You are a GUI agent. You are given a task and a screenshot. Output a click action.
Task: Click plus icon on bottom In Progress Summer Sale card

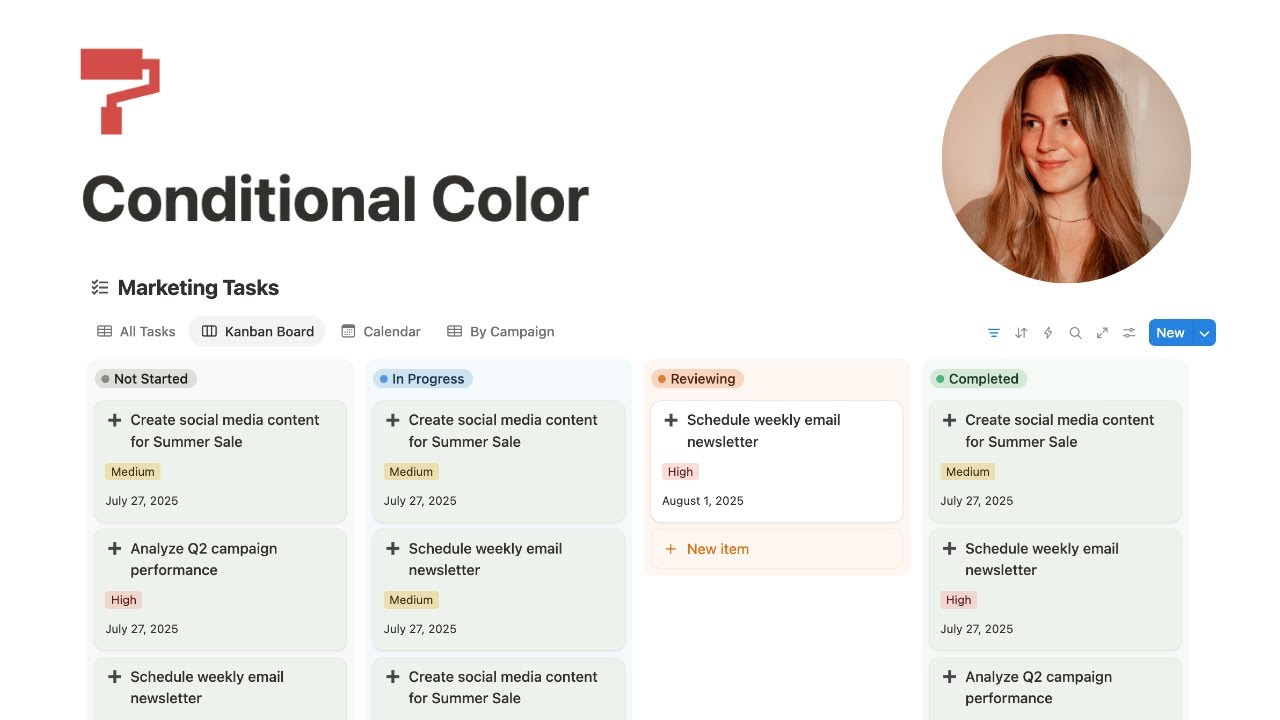pyautogui.click(x=393, y=677)
